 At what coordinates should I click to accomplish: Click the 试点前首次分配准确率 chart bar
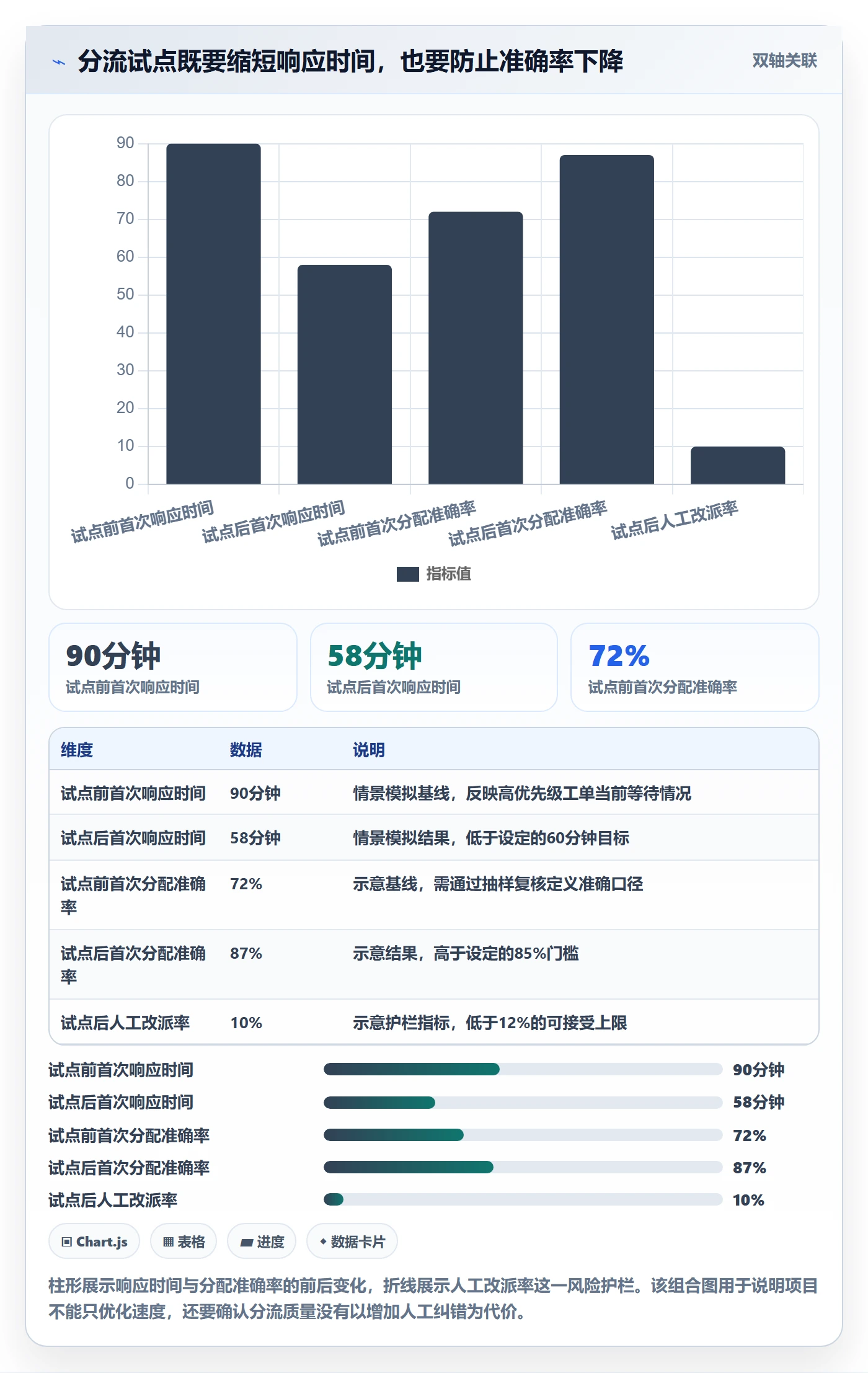[476, 348]
